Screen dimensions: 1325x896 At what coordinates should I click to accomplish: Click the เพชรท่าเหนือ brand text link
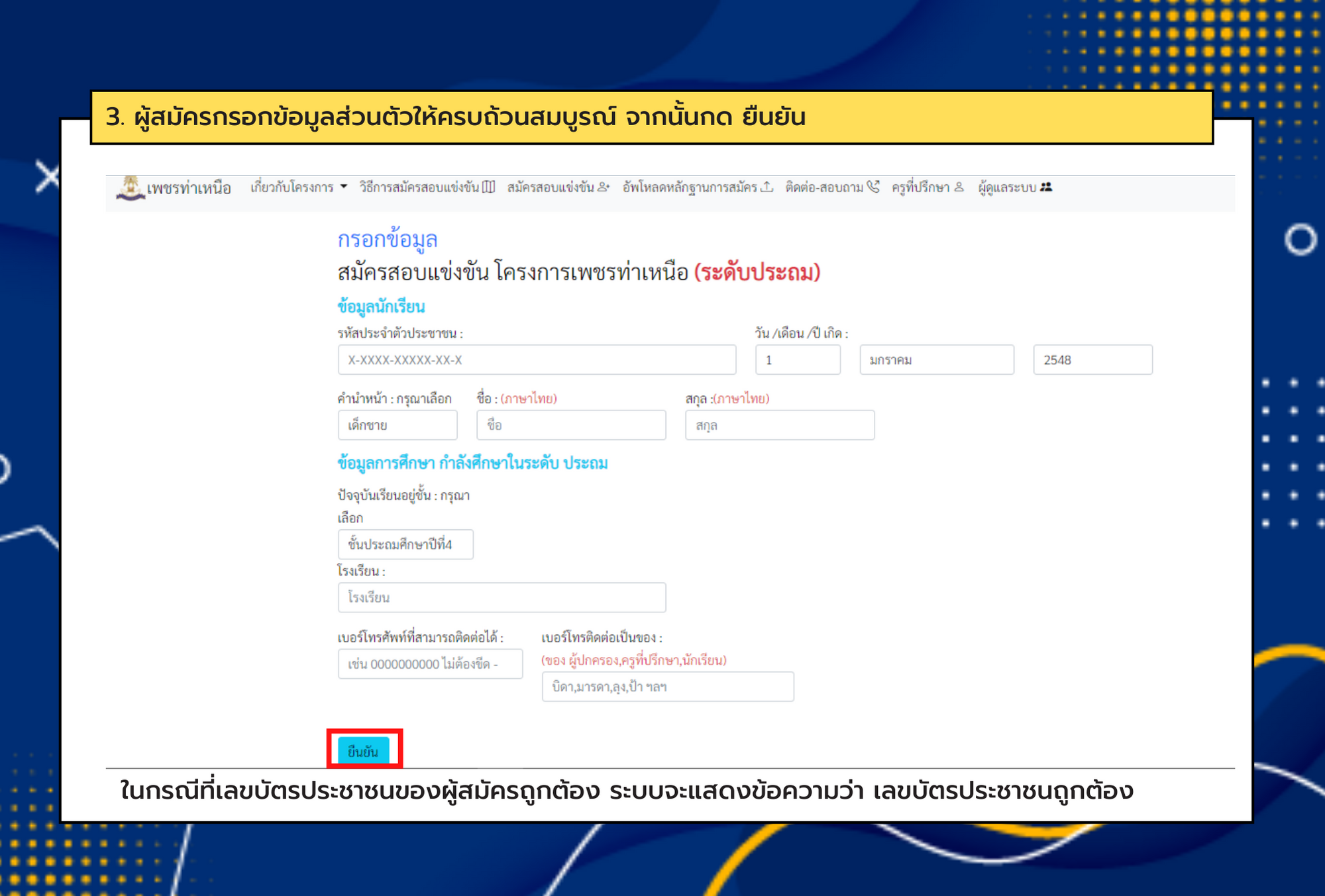pos(189,188)
